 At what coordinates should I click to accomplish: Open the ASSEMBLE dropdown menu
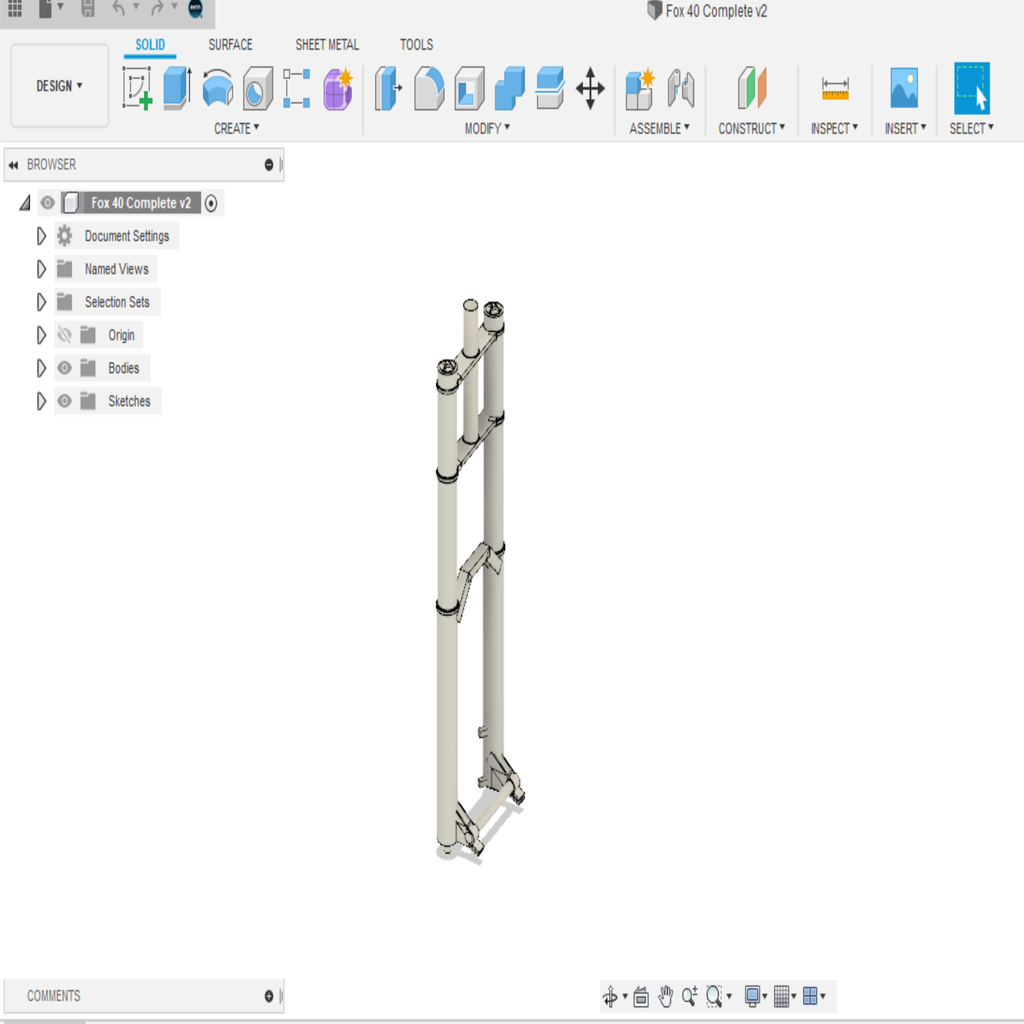click(659, 129)
